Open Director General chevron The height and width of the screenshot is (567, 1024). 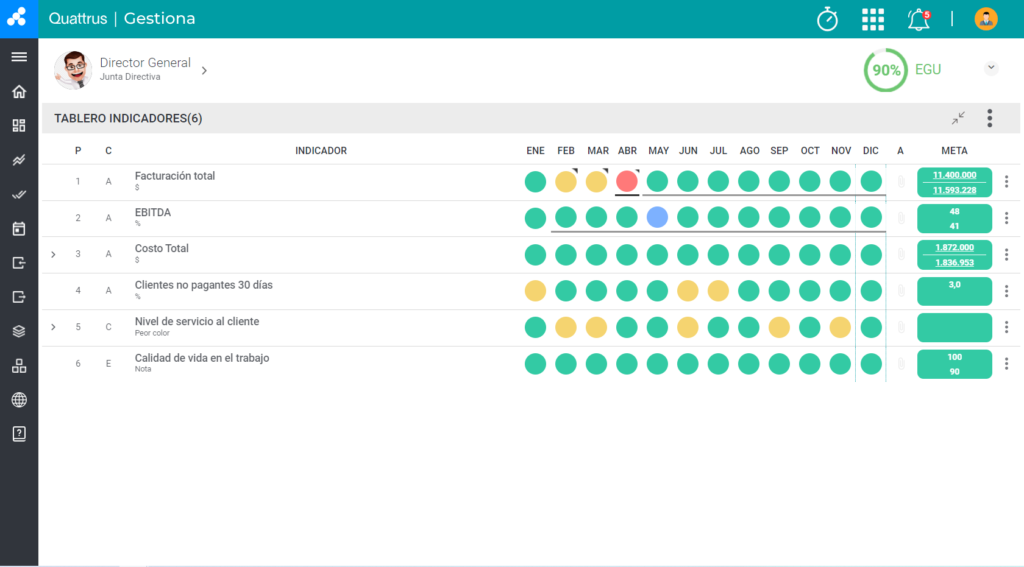(x=204, y=71)
